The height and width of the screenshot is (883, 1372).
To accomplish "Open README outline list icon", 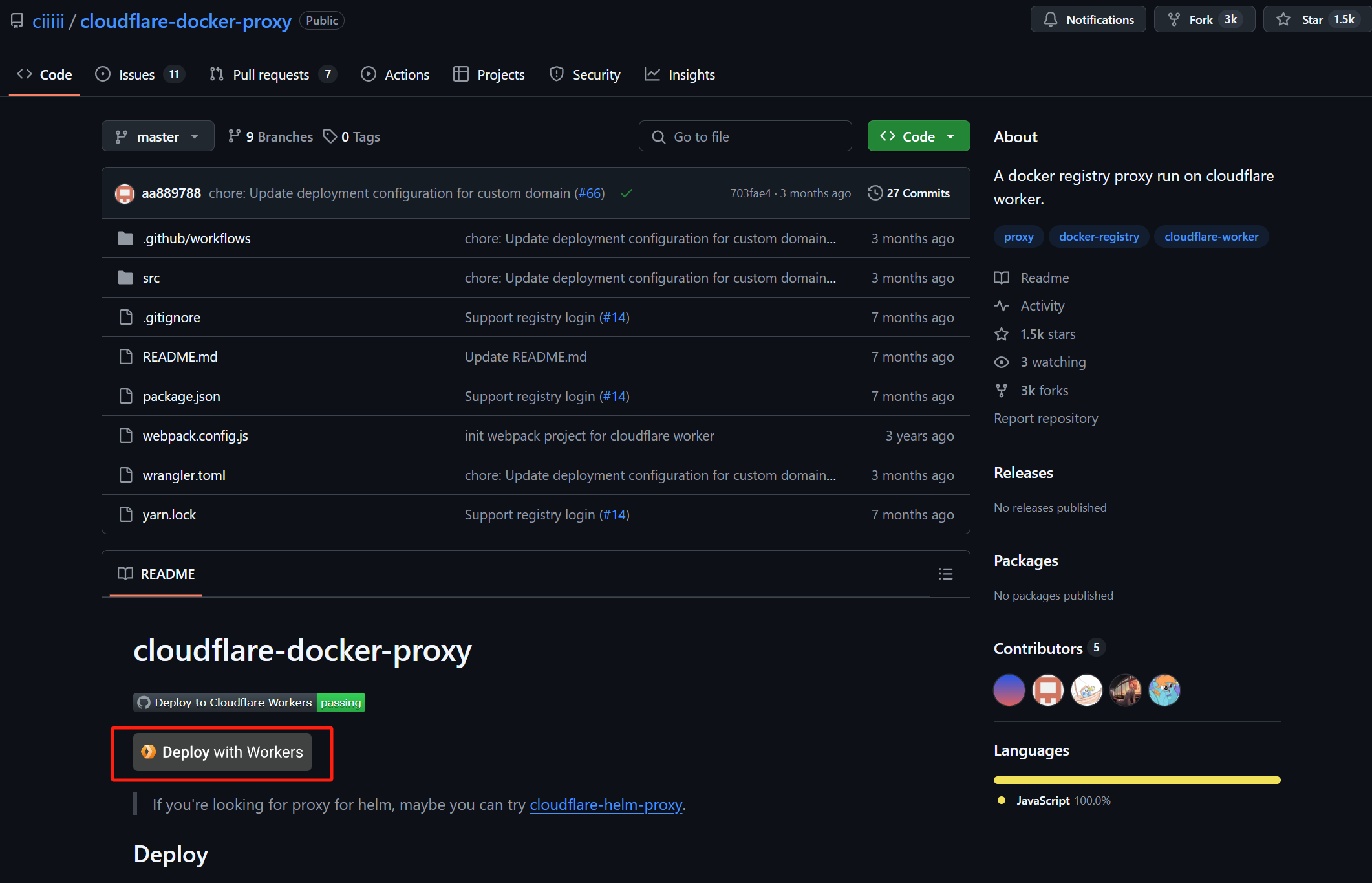I will coord(945,574).
